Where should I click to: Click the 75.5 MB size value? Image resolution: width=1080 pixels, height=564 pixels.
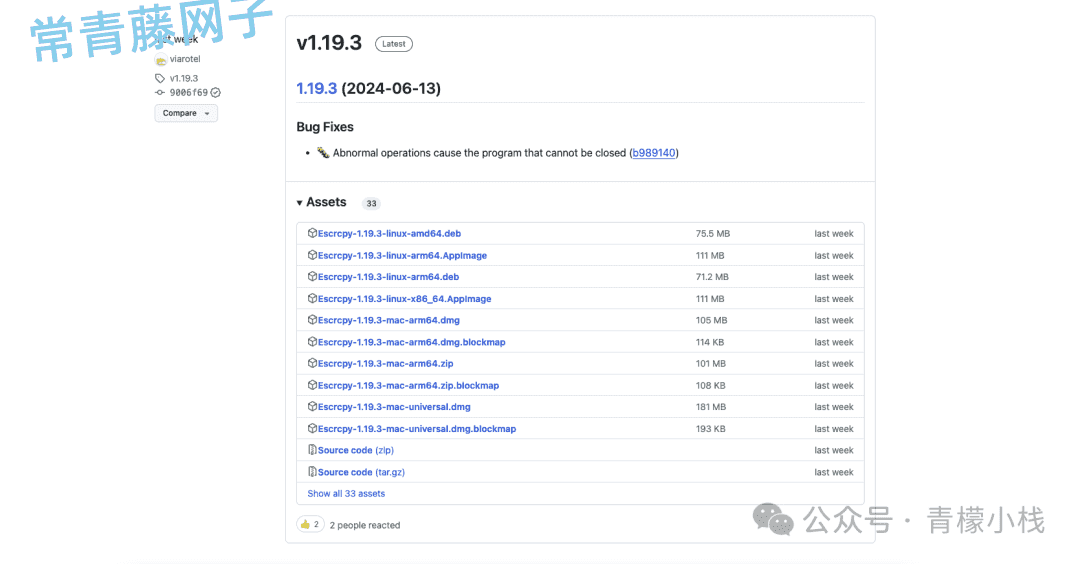click(712, 233)
